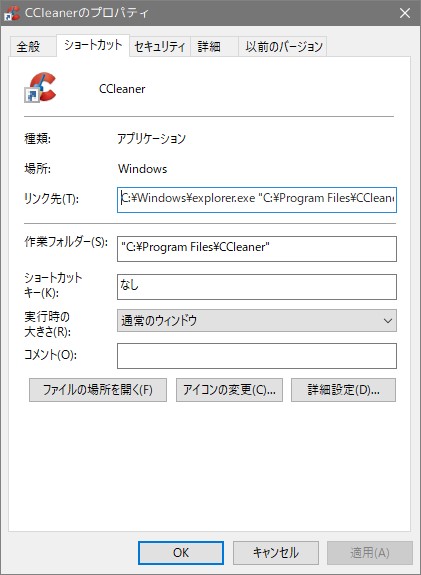The image size is (421, 575).
Task: Click the 作業フォルダー input field
Action: (x=257, y=249)
